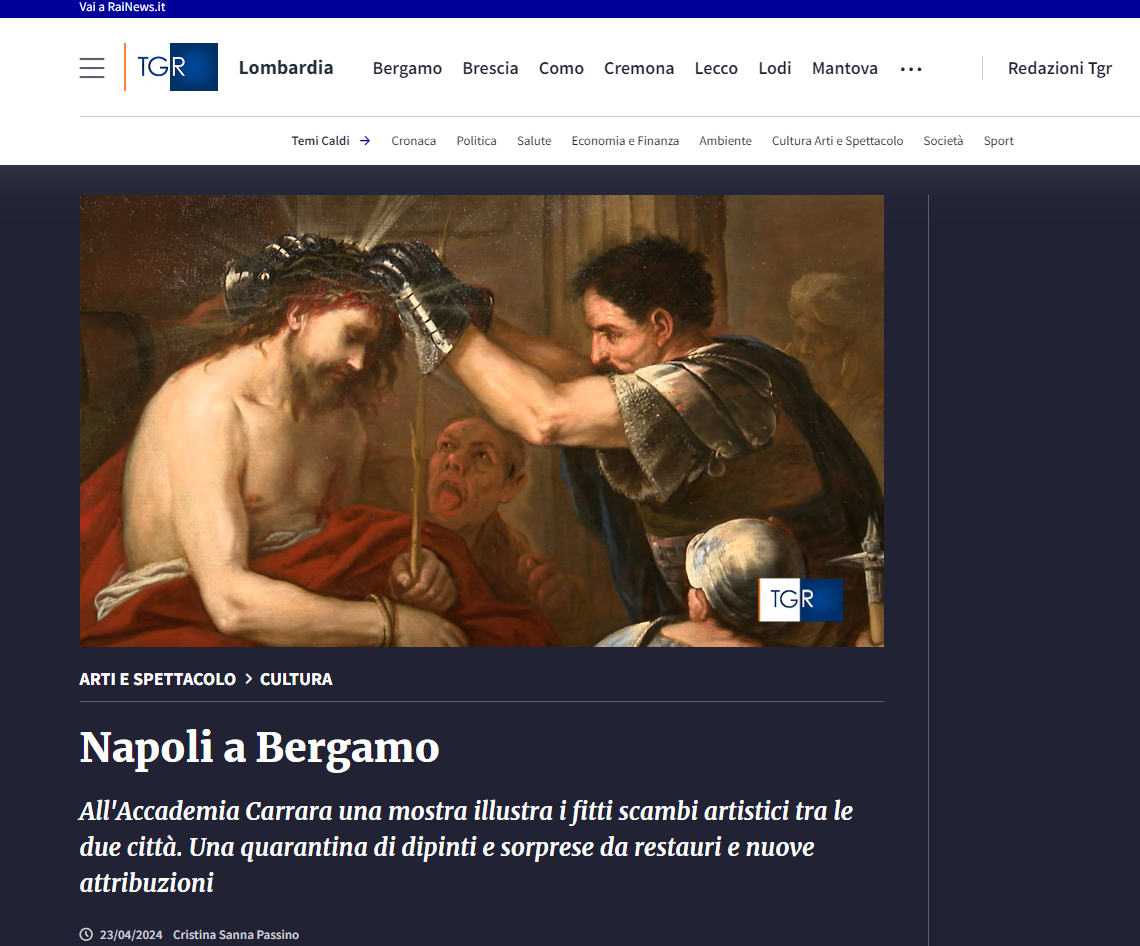Screen dimensions: 1140x946
Task: Go to Brescia news section
Action: pos(490,68)
